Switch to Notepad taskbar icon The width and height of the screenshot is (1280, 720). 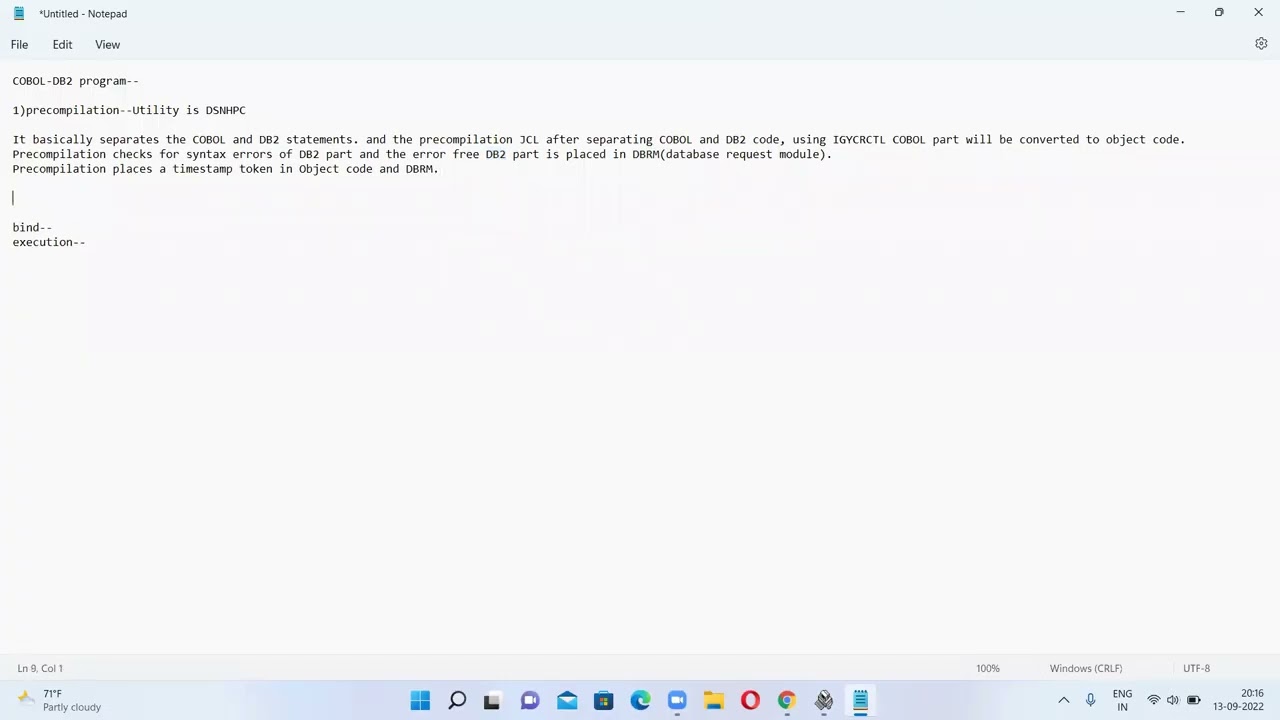pos(860,700)
